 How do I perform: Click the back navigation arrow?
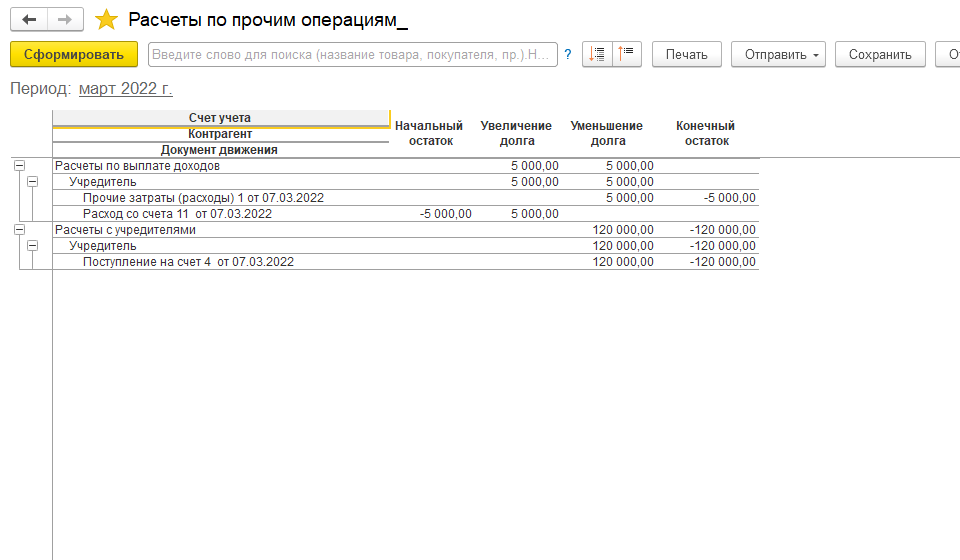[29, 20]
